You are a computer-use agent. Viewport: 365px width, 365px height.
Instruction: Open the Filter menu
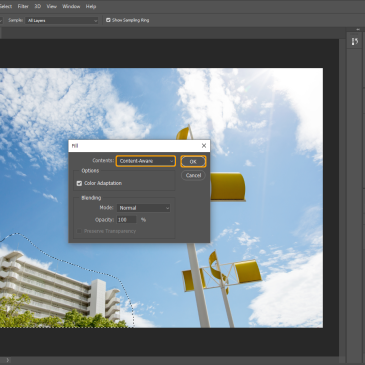tap(23, 6)
